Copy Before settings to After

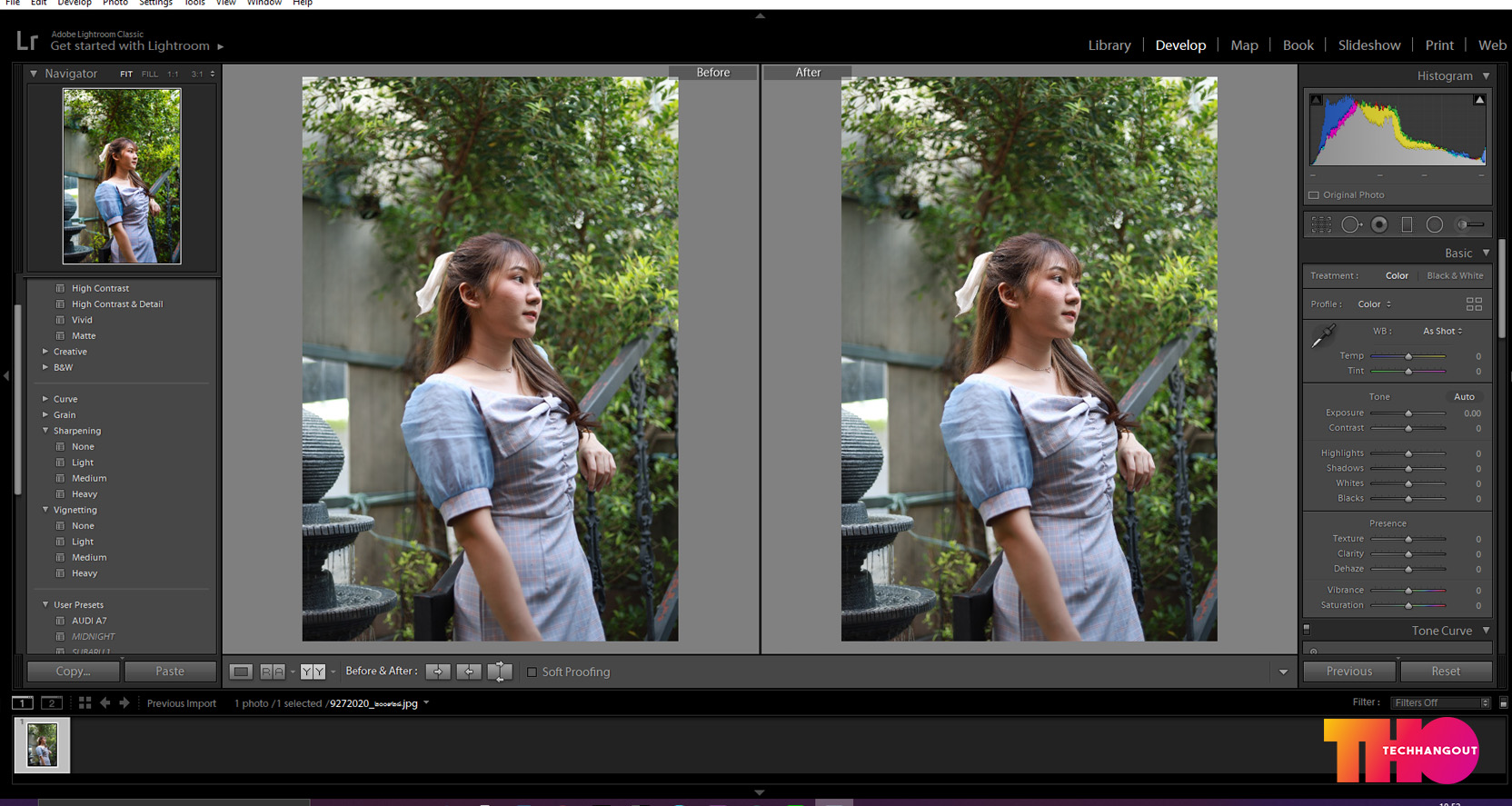(438, 672)
